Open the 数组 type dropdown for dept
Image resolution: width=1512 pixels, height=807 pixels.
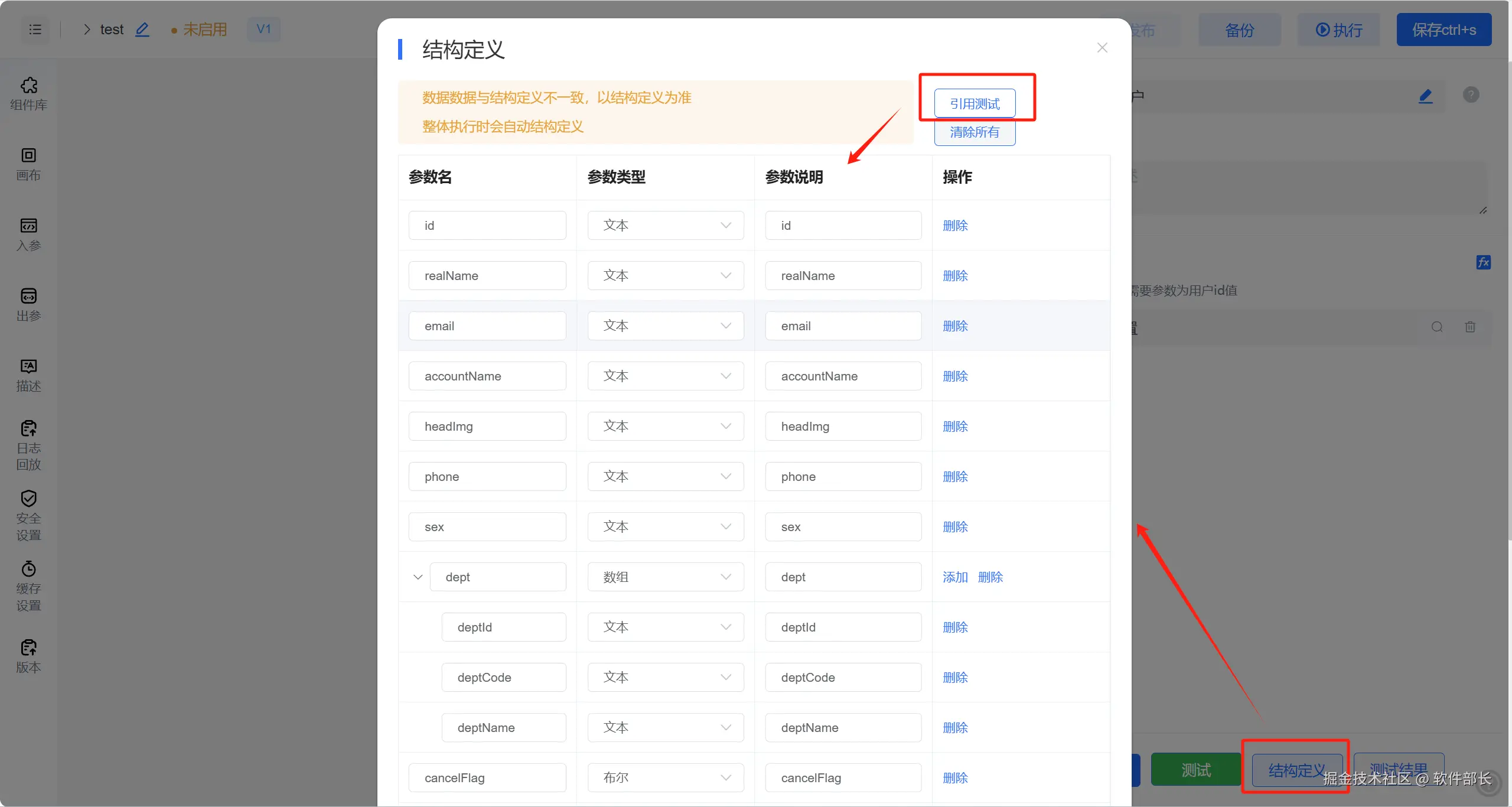665,577
